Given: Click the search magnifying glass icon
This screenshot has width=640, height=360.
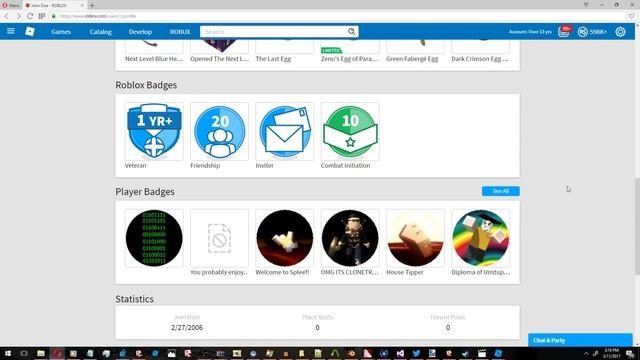Looking at the screenshot, I should click(351, 31).
